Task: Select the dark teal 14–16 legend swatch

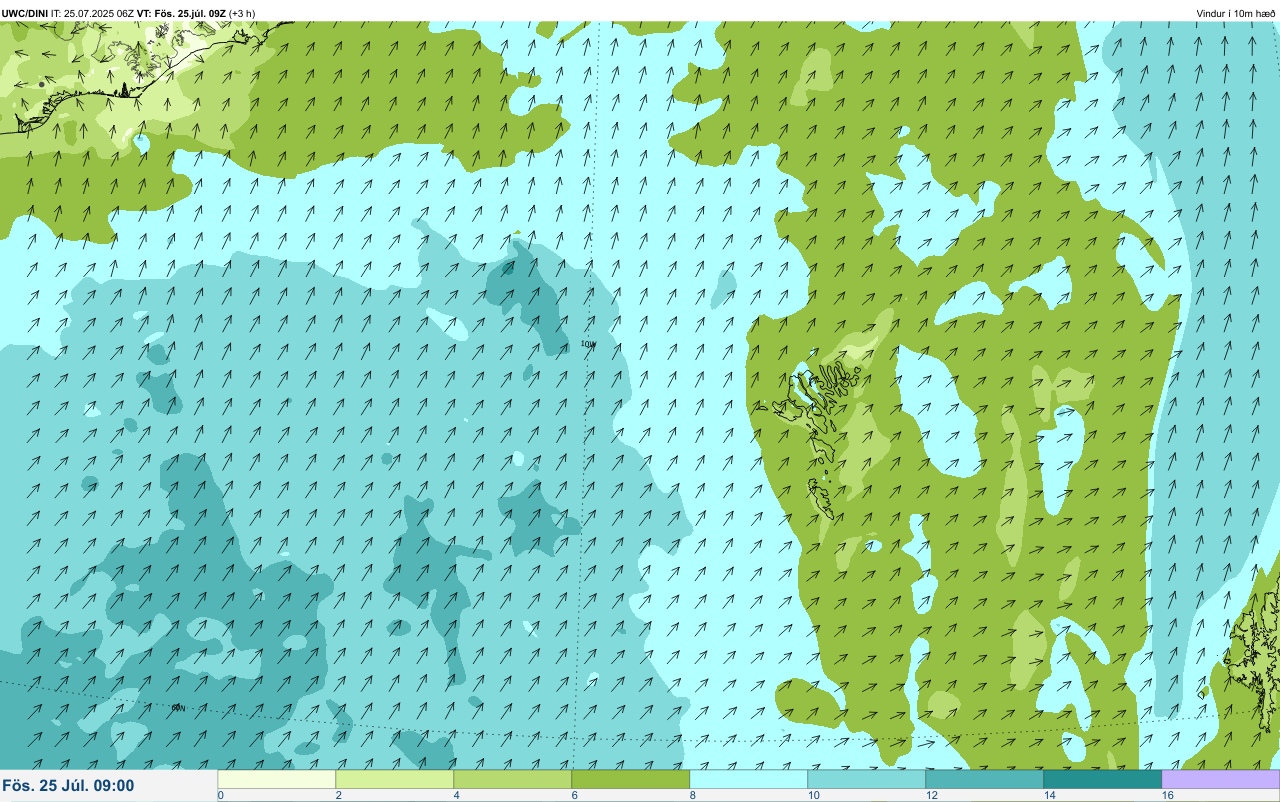Action: pyautogui.click(x=1102, y=779)
